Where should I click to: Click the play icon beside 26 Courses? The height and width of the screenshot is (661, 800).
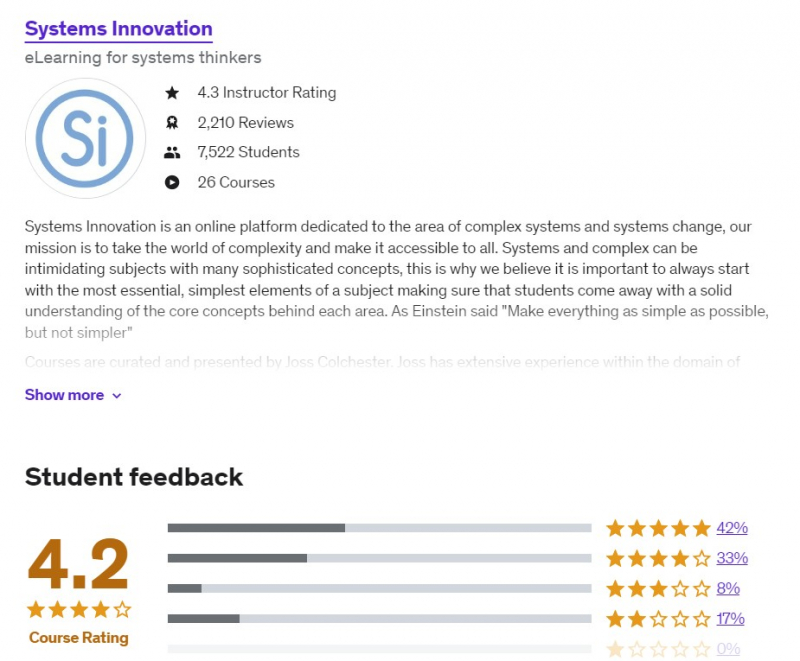click(172, 183)
